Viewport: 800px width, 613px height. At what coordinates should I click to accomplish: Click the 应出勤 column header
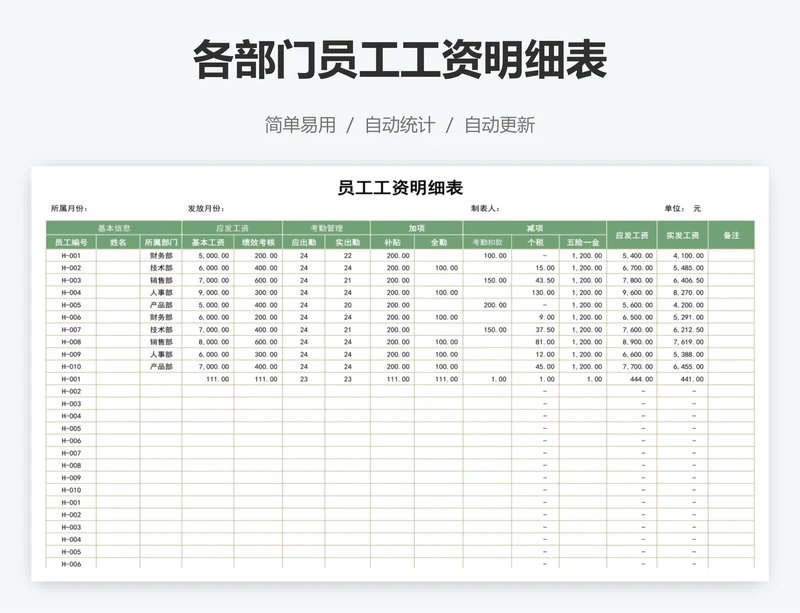click(x=304, y=242)
